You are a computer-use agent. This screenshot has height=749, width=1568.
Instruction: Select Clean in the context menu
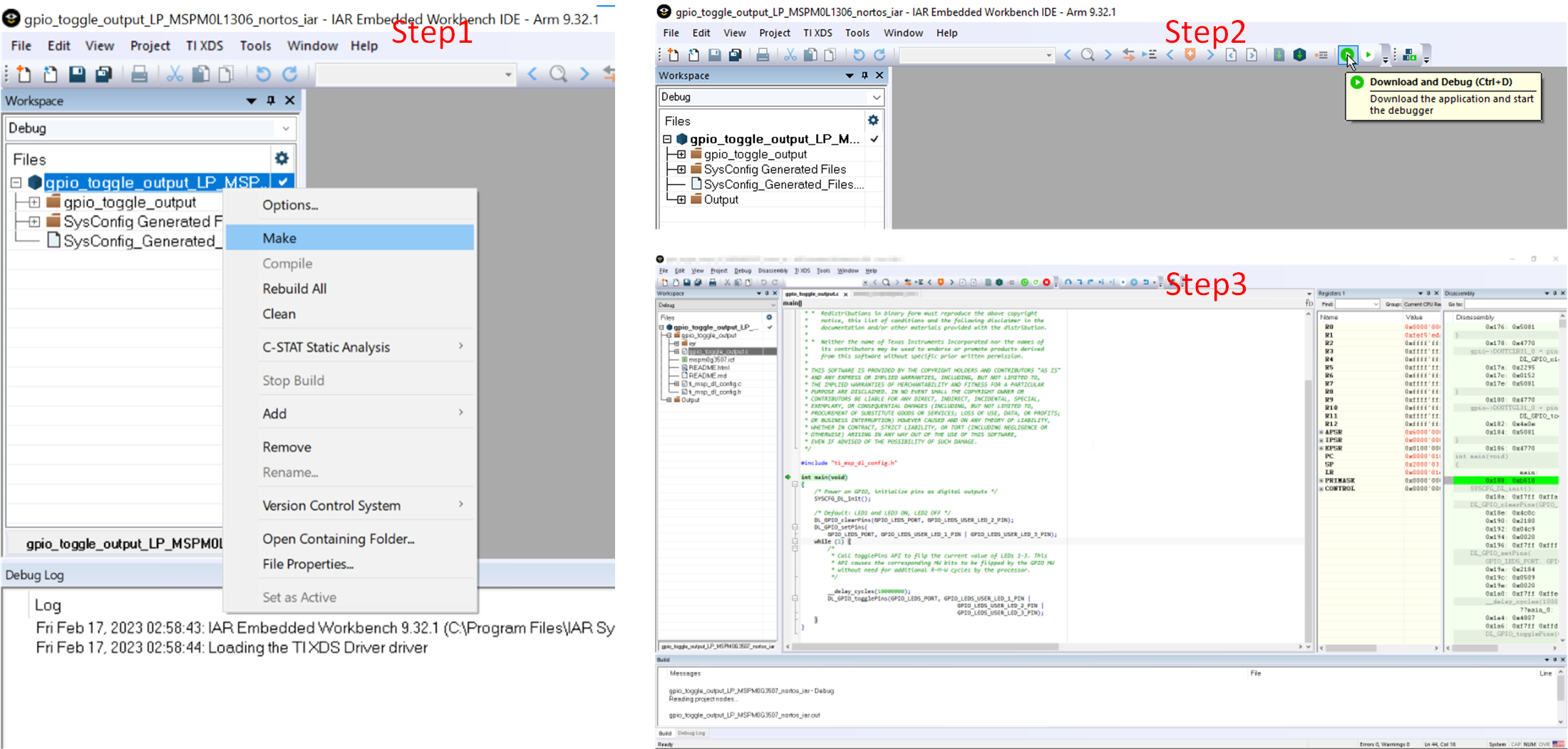(350, 314)
